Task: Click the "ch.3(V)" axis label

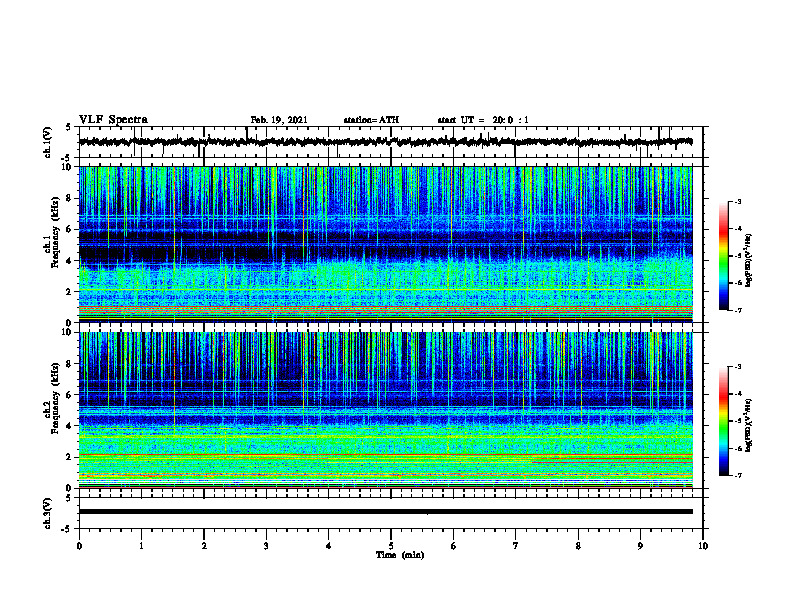Action: tap(48, 513)
